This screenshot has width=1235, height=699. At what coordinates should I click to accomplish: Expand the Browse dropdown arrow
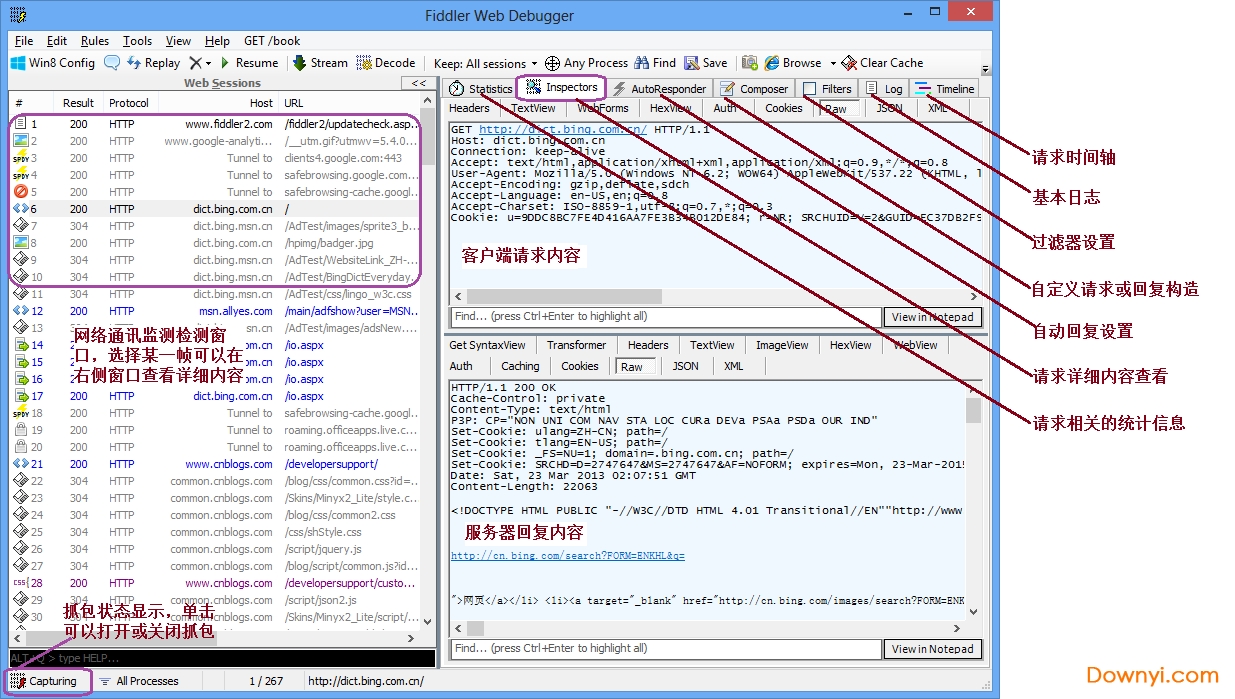click(x=830, y=64)
